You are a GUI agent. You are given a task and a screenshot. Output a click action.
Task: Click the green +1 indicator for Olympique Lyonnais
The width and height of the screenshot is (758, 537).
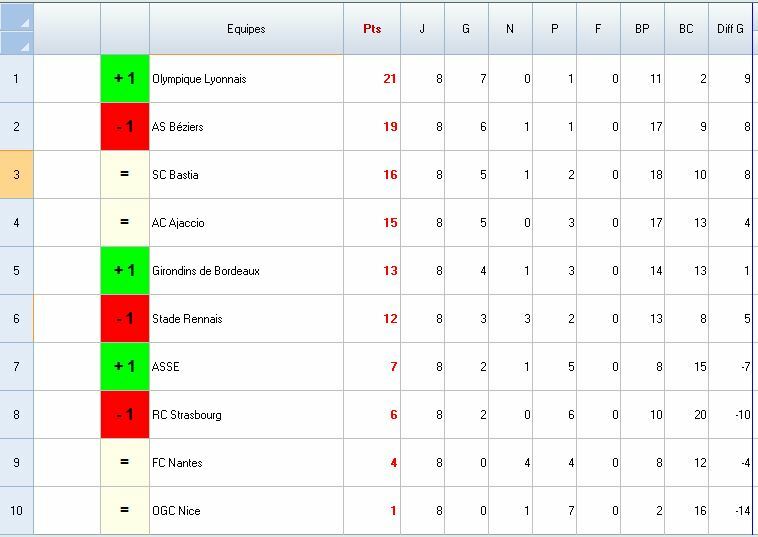coord(125,79)
